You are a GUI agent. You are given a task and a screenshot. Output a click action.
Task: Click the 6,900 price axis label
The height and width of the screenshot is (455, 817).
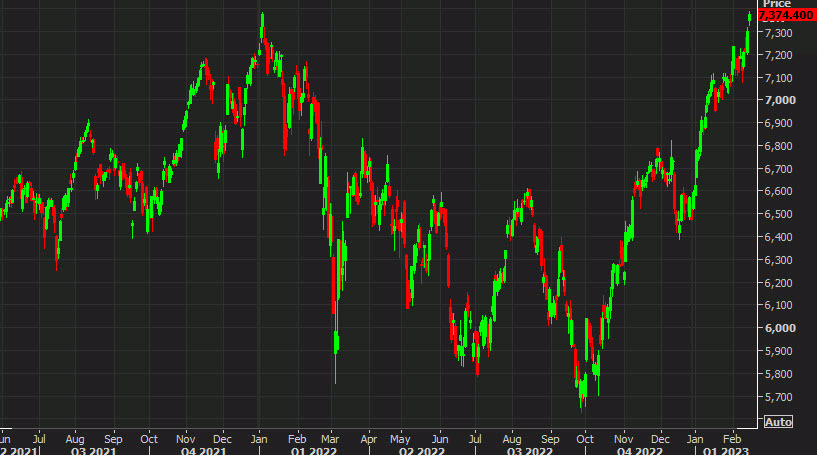779,124
